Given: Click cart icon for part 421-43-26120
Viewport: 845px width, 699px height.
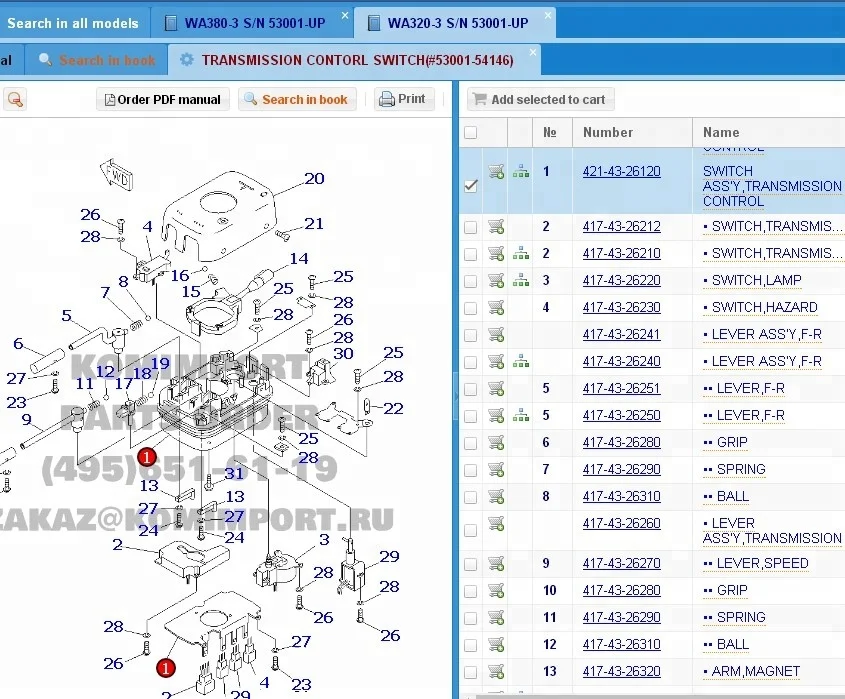Looking at the screenshot, I should coord(495,172).
